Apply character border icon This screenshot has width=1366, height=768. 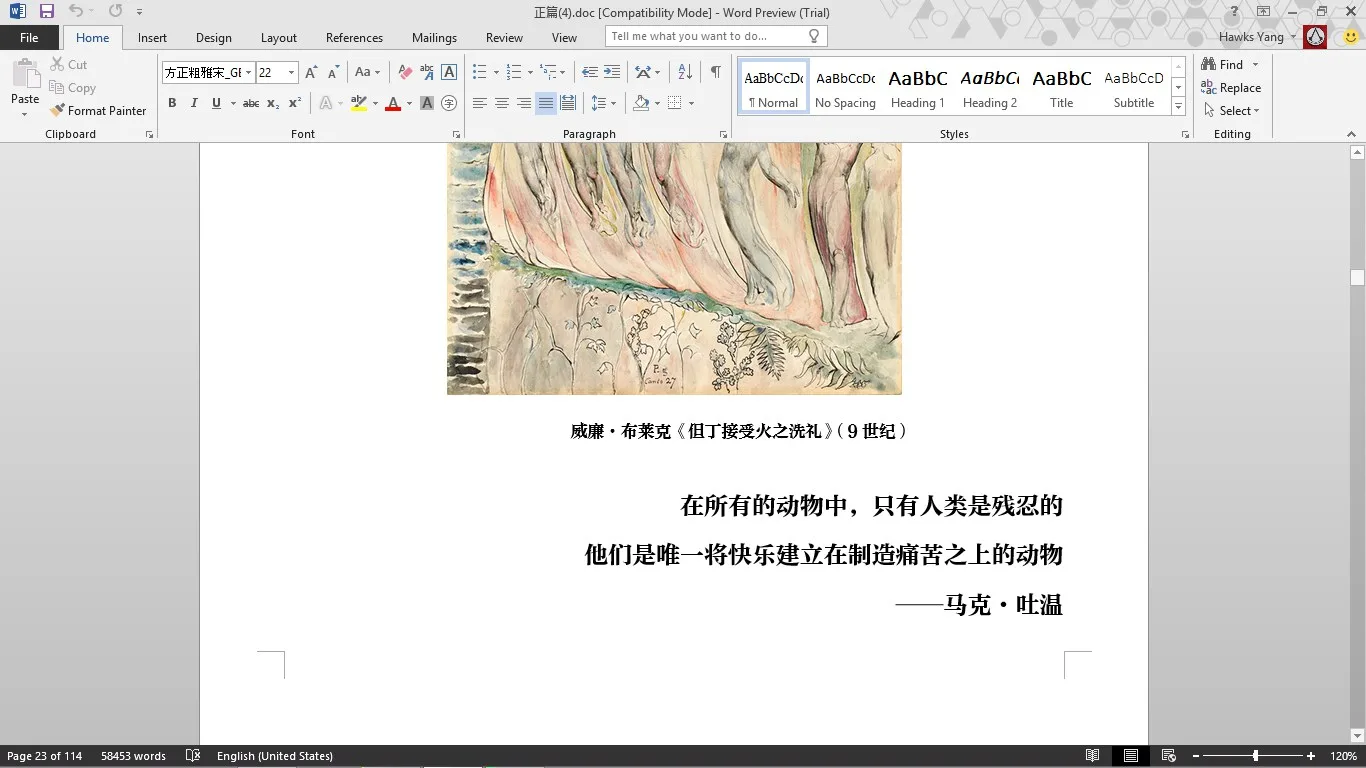point(449,72)
